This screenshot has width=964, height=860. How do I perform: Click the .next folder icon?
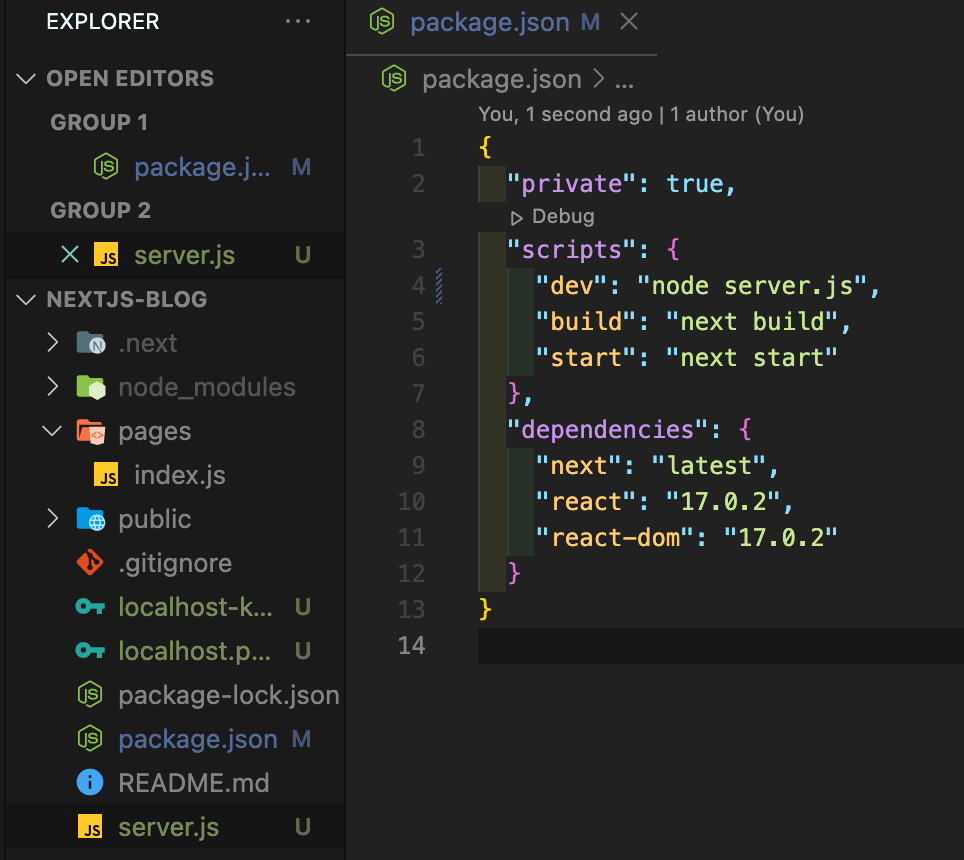point(91,342)
